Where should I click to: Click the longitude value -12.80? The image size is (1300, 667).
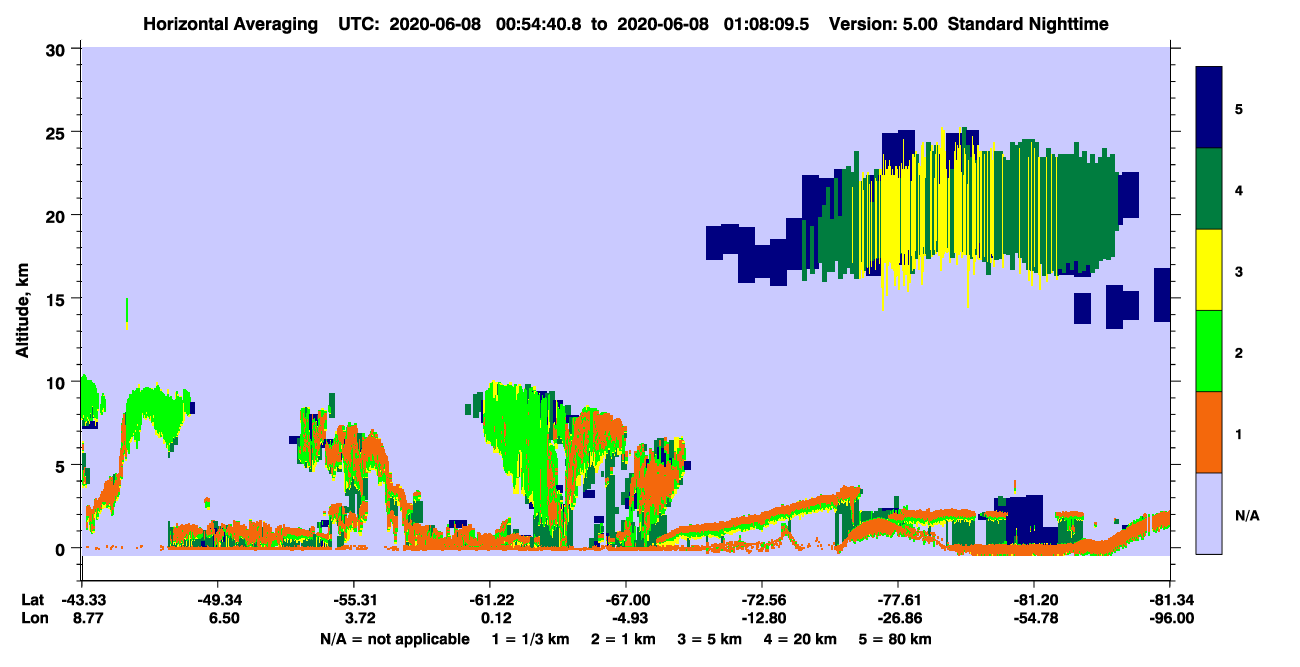[762, 619]
